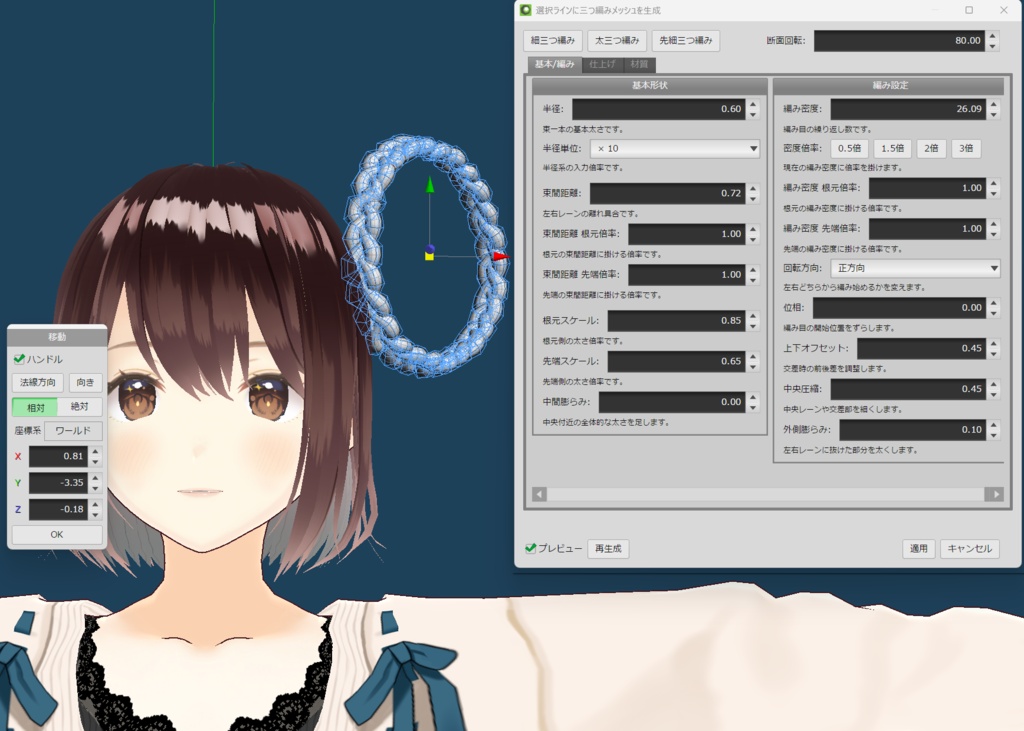This screenshot has height=731, width=1024.
Task: Click the horizontal scrollbar right arrow
Action: 994,494
